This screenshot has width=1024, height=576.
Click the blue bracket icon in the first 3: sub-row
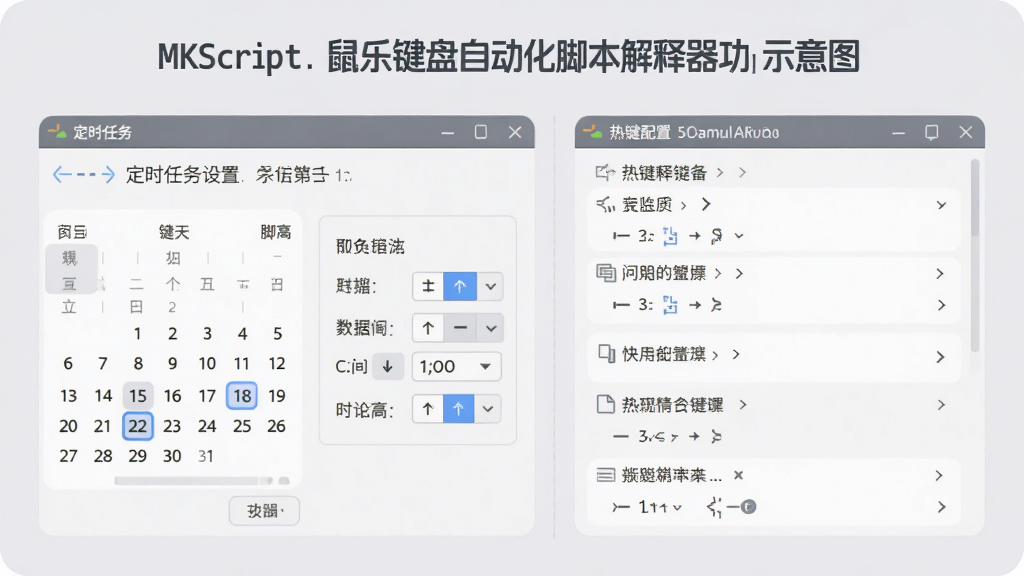coord(670,236)
